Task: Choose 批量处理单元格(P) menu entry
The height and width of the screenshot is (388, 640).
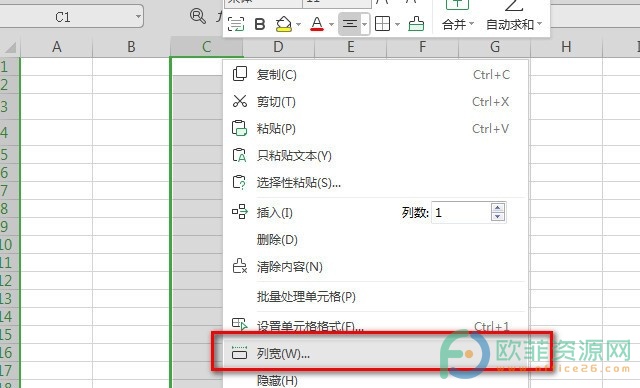Action: click(376, 296)
